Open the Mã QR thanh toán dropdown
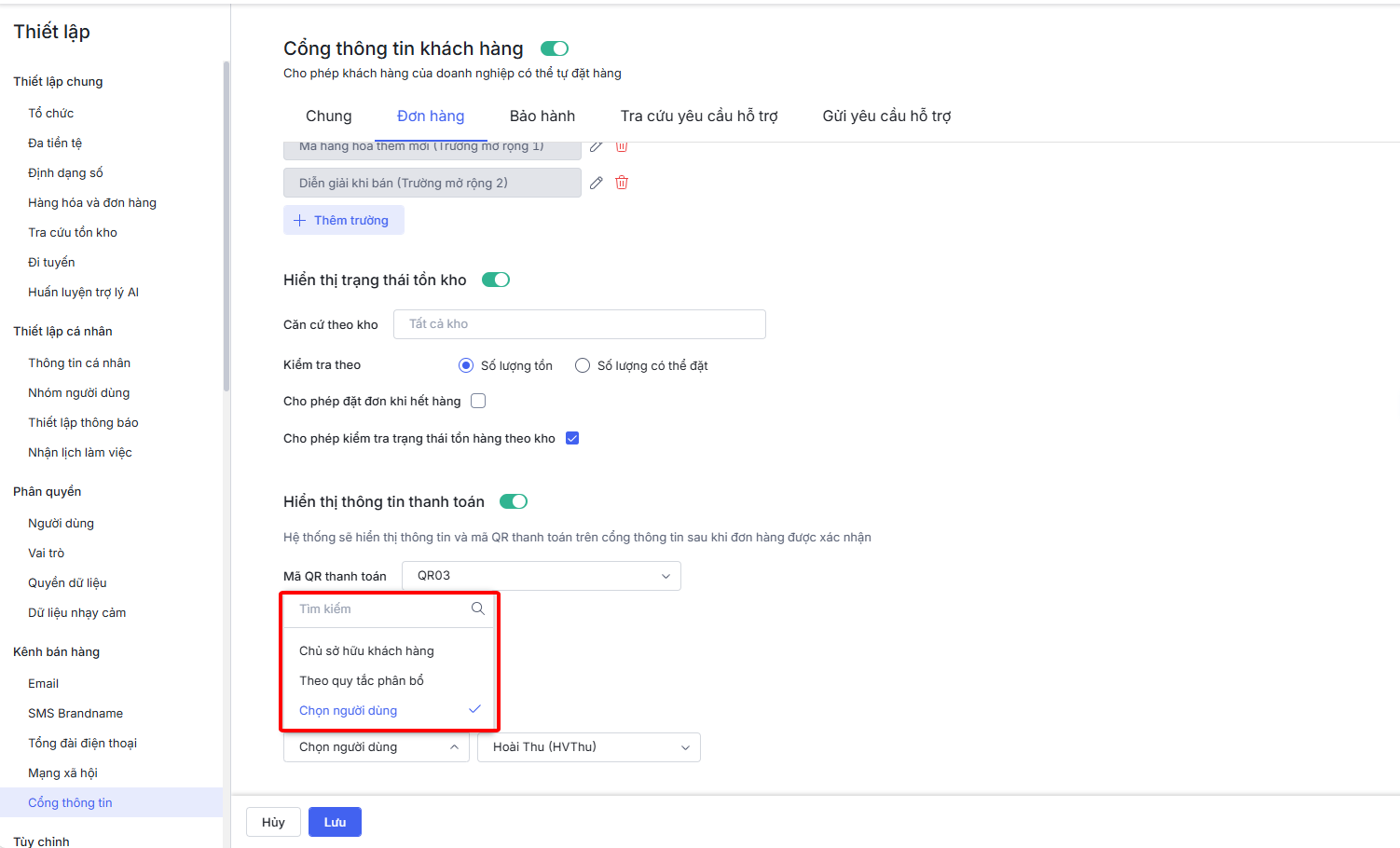 point(541,576)
